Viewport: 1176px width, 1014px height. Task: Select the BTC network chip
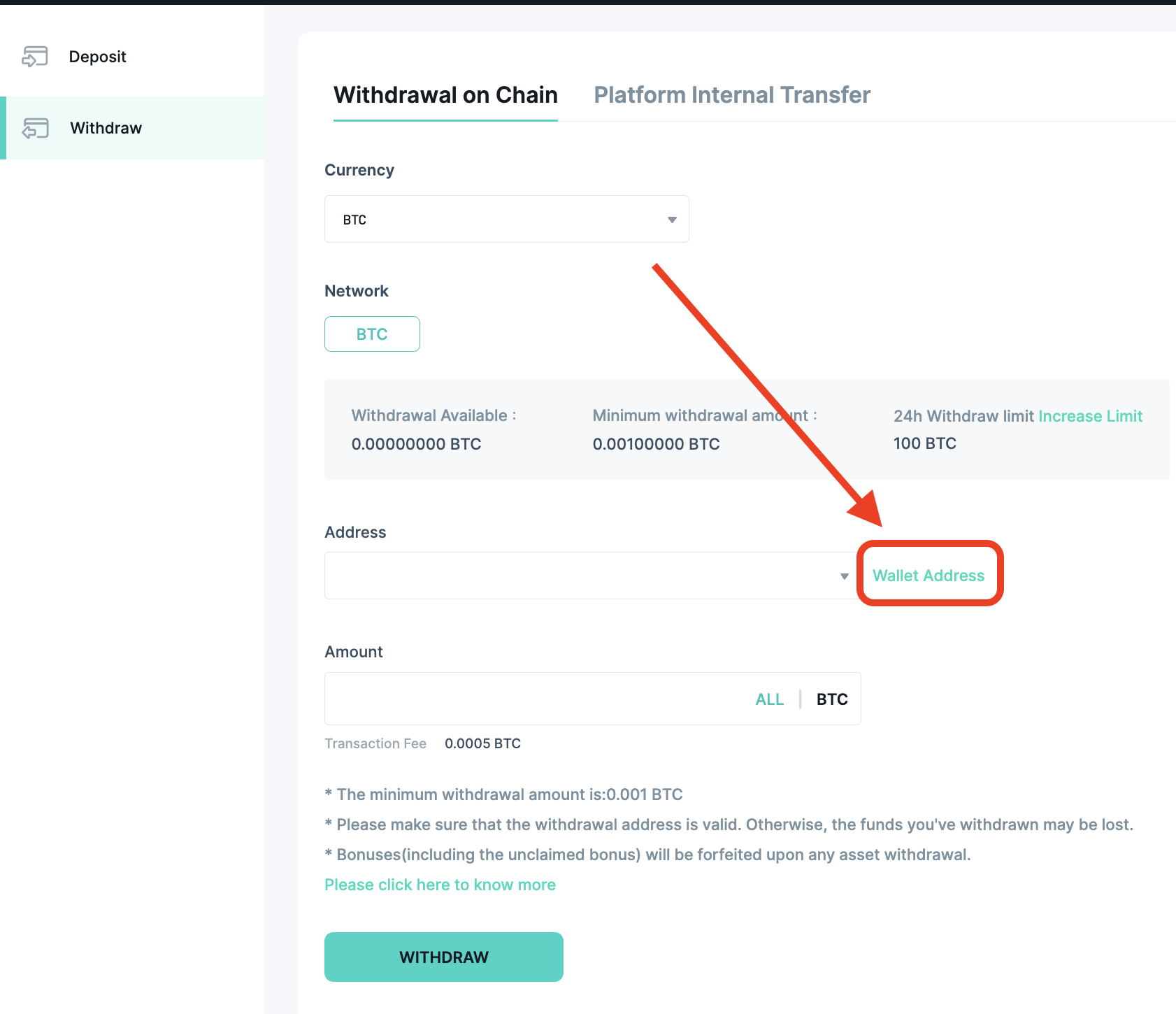tap(372, 334)
